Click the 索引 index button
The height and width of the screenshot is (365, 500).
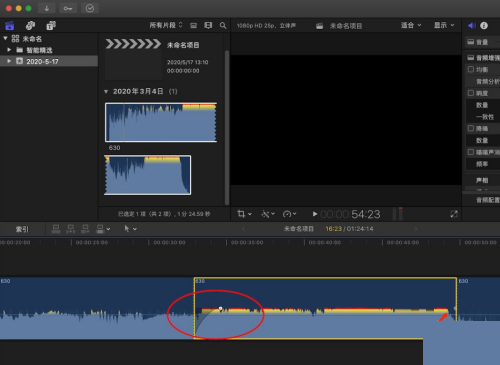[22, 229]
